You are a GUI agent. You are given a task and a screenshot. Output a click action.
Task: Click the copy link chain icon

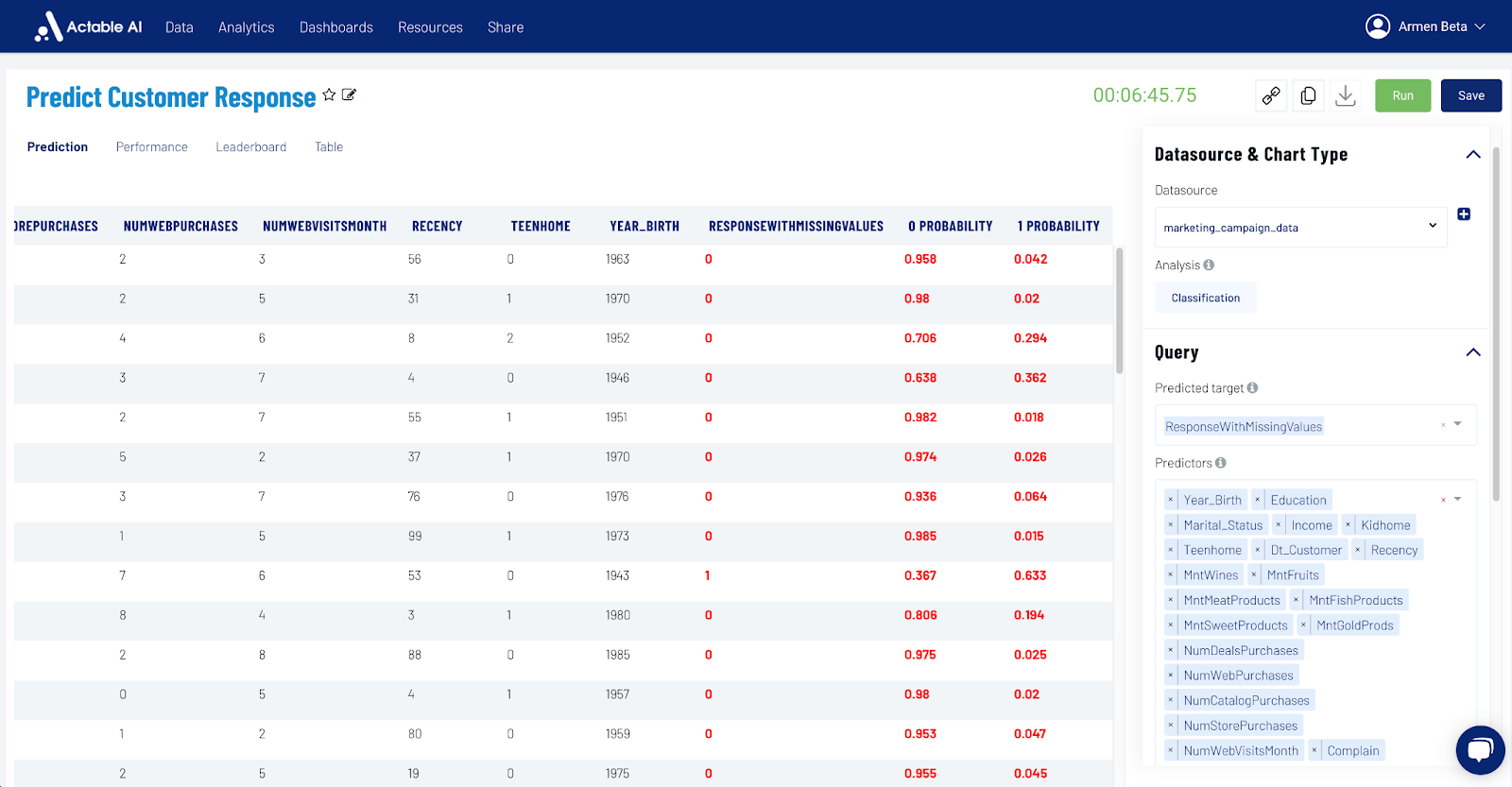(1271, 95)
